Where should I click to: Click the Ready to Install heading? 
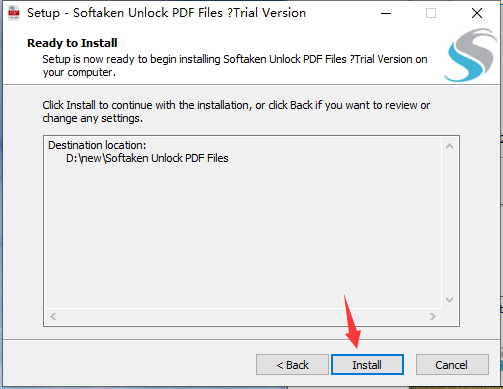[x=72, y=43]
